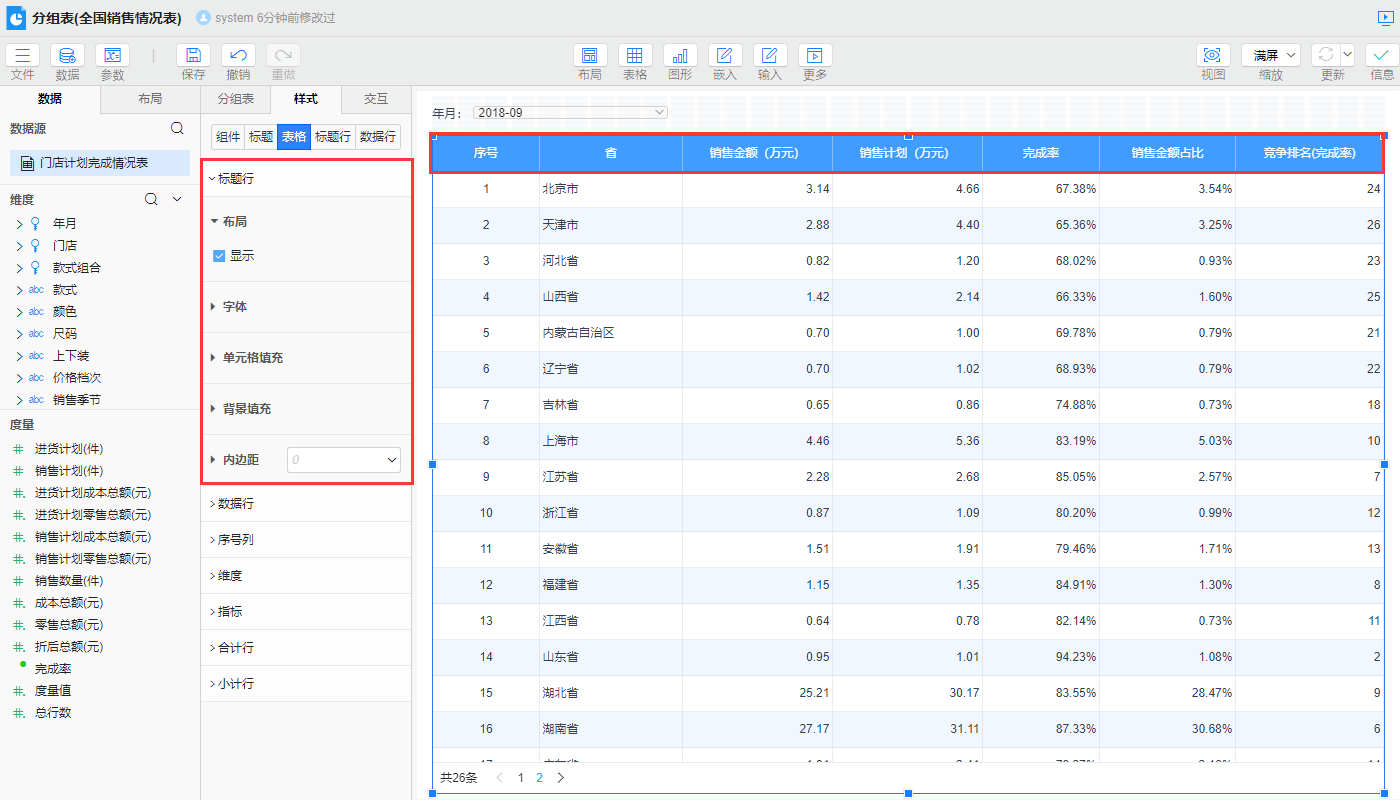Click the View (视图) icon
This screenshot has width=1400, height=800.
pyautogui.click(x=1213, y=56)
